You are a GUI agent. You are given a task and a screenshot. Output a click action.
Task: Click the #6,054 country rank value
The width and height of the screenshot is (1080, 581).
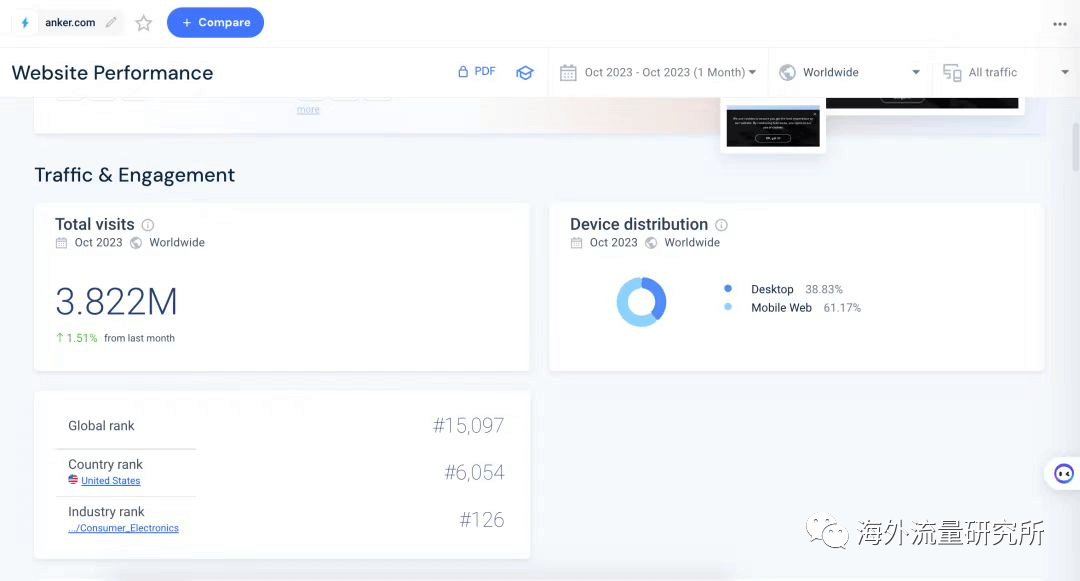pyautogui.click(x=475, y=472)
